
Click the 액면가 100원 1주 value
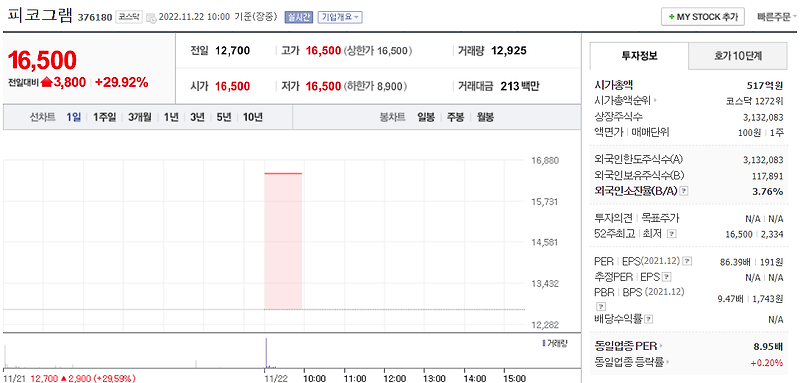pos(761,133)
